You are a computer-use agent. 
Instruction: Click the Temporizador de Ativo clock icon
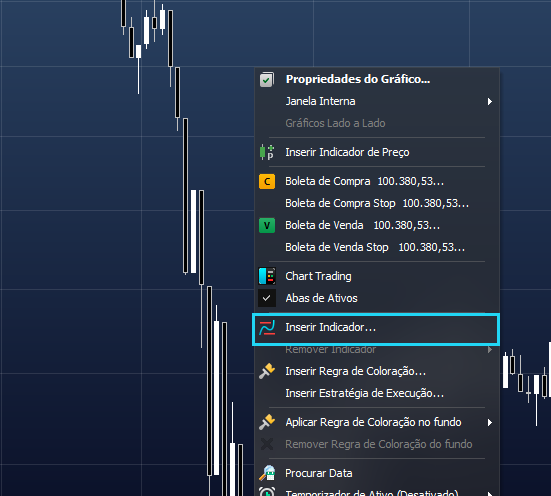[x=267, y=492]
